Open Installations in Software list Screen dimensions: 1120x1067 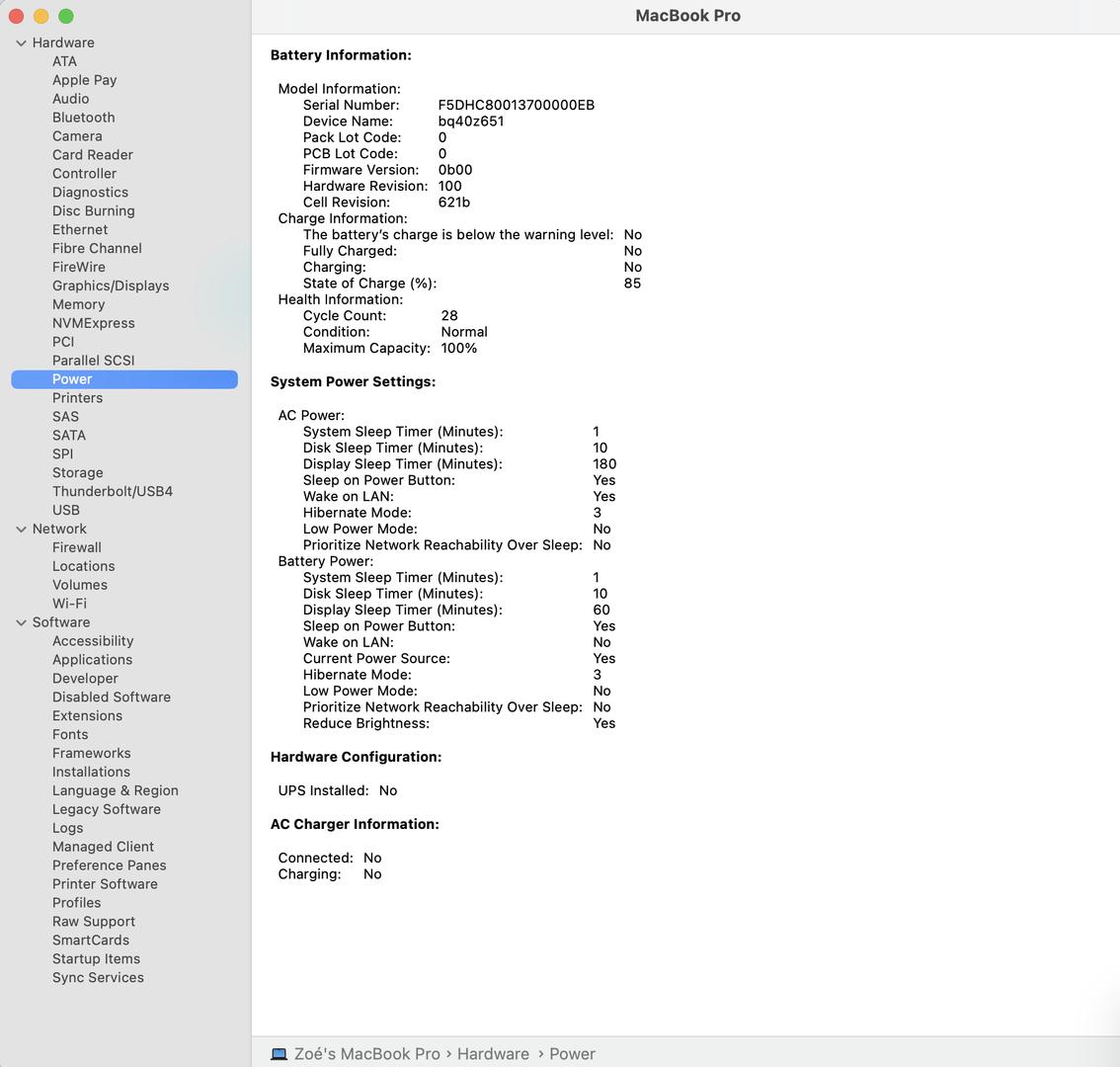tap(91, 772)
